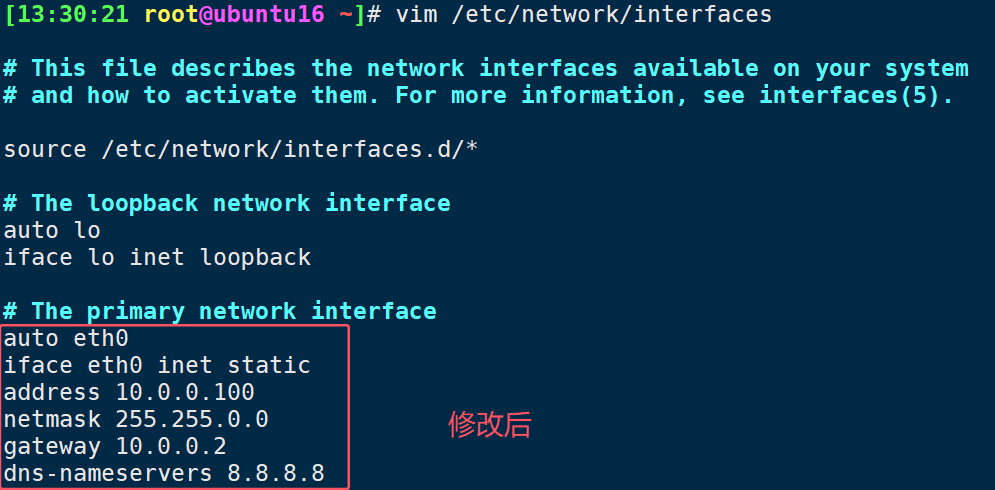Click the dns-nameservers value 8.8.8.8

[x=276, y=473]
